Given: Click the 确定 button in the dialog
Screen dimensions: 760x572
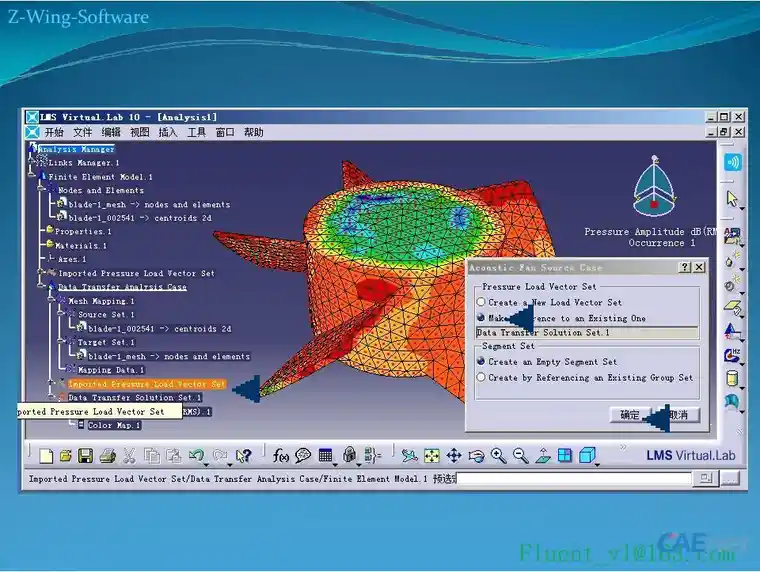Looking at the screenshot, I should (630, 414).
